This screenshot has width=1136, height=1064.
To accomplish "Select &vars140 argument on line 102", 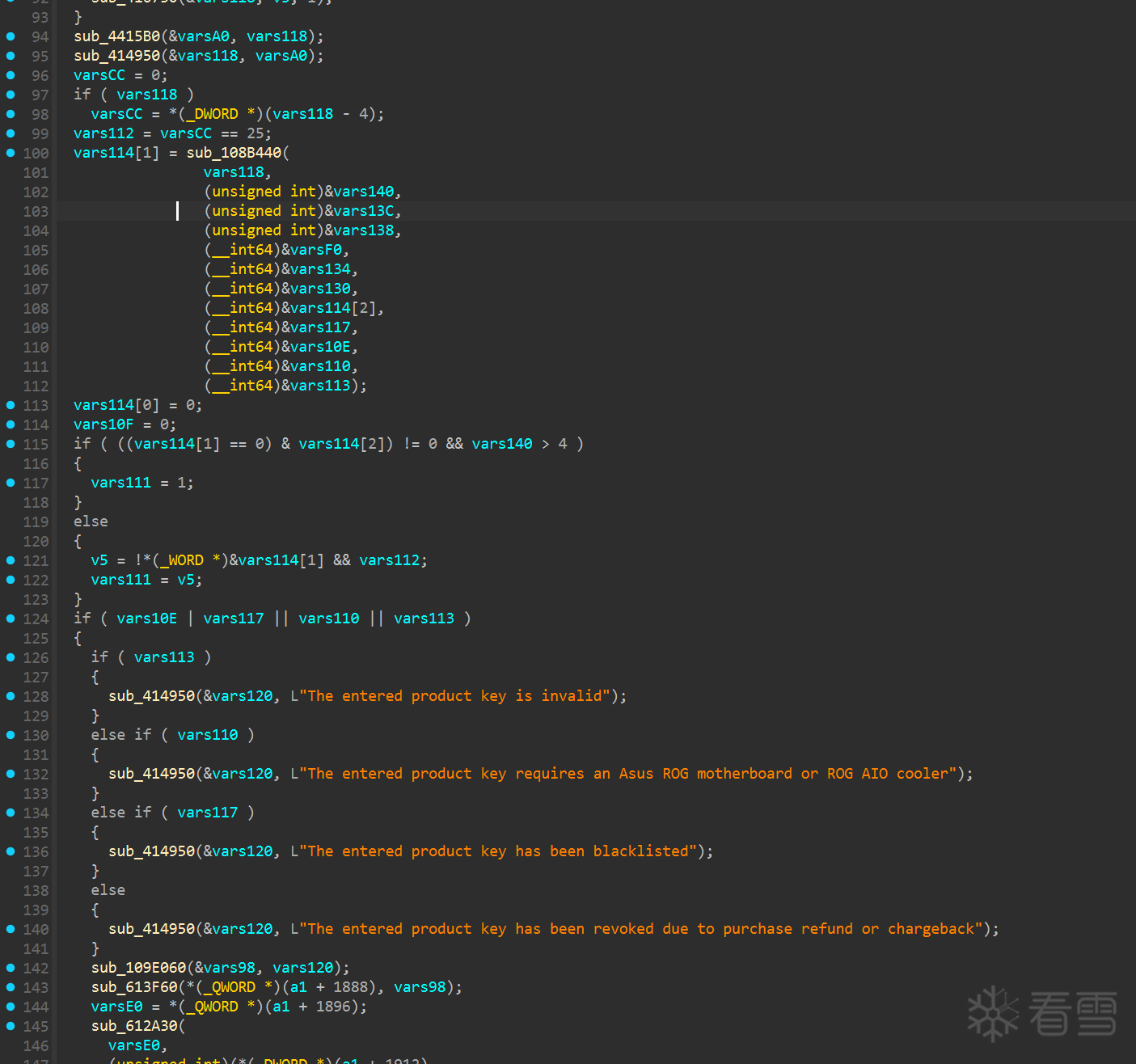I will pyautogui.click(x=359, y=192).
